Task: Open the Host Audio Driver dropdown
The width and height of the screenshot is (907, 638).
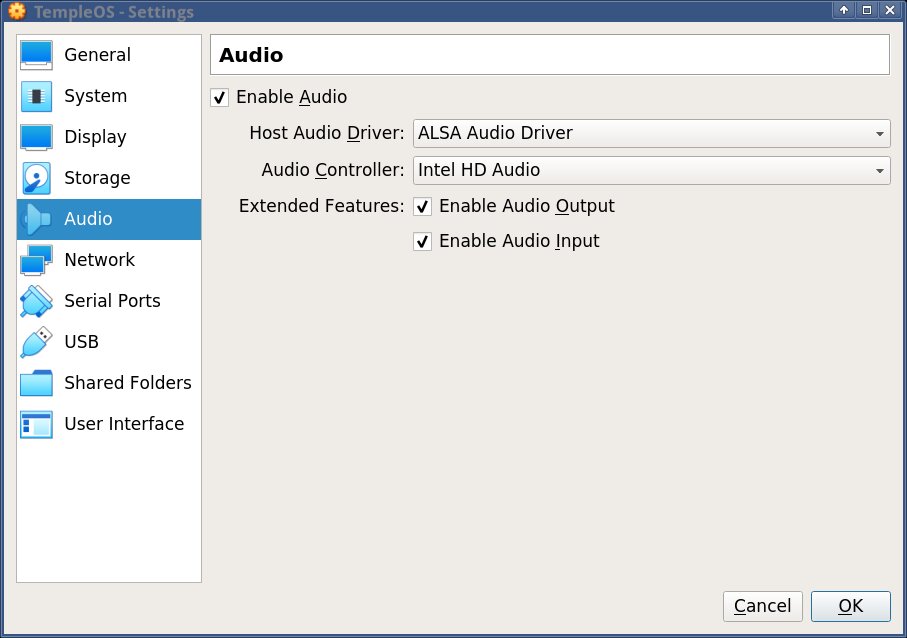Action: click(x=651, y=133)
